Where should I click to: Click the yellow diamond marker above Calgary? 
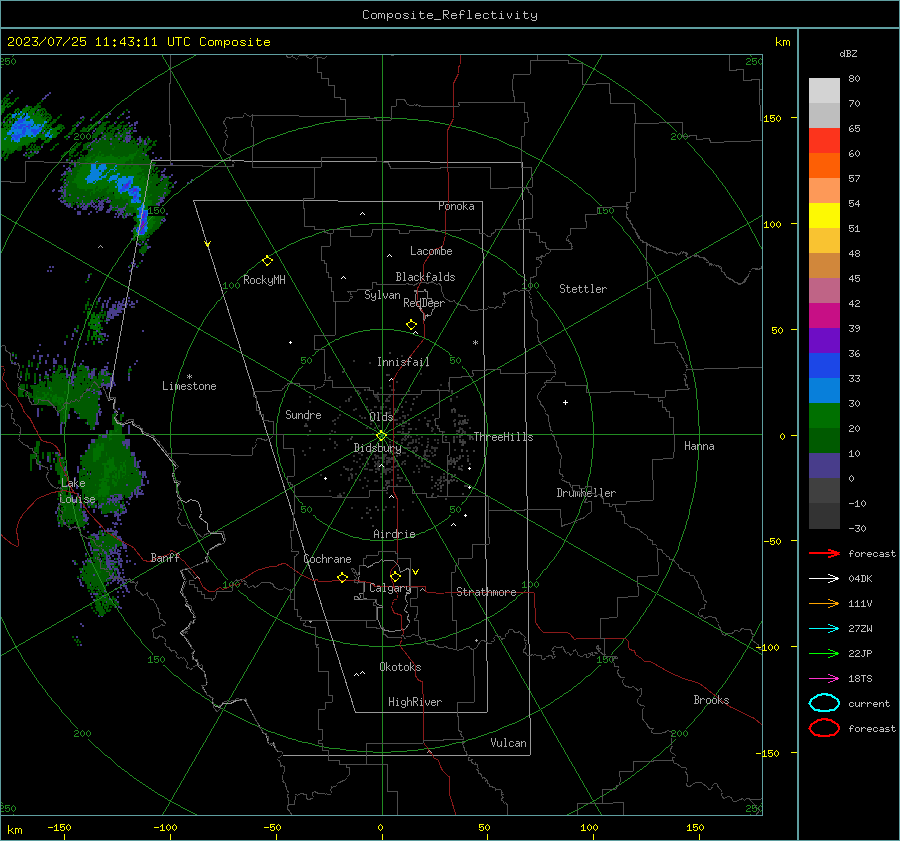coord(395,576)
